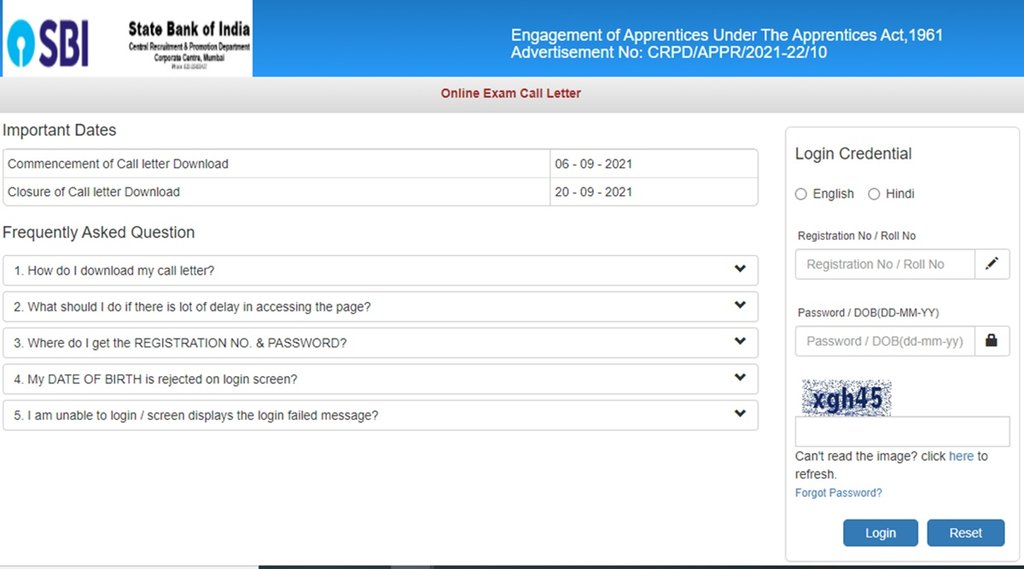Click the "Important Dates" heading
The image size is (1024, 569).
click(59, 130)
